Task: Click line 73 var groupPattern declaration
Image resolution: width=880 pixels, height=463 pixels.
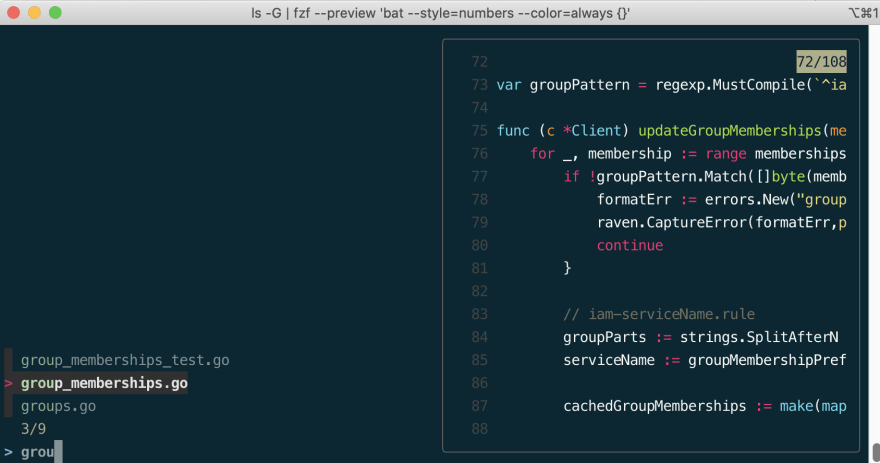Action: tap(671, 85)
